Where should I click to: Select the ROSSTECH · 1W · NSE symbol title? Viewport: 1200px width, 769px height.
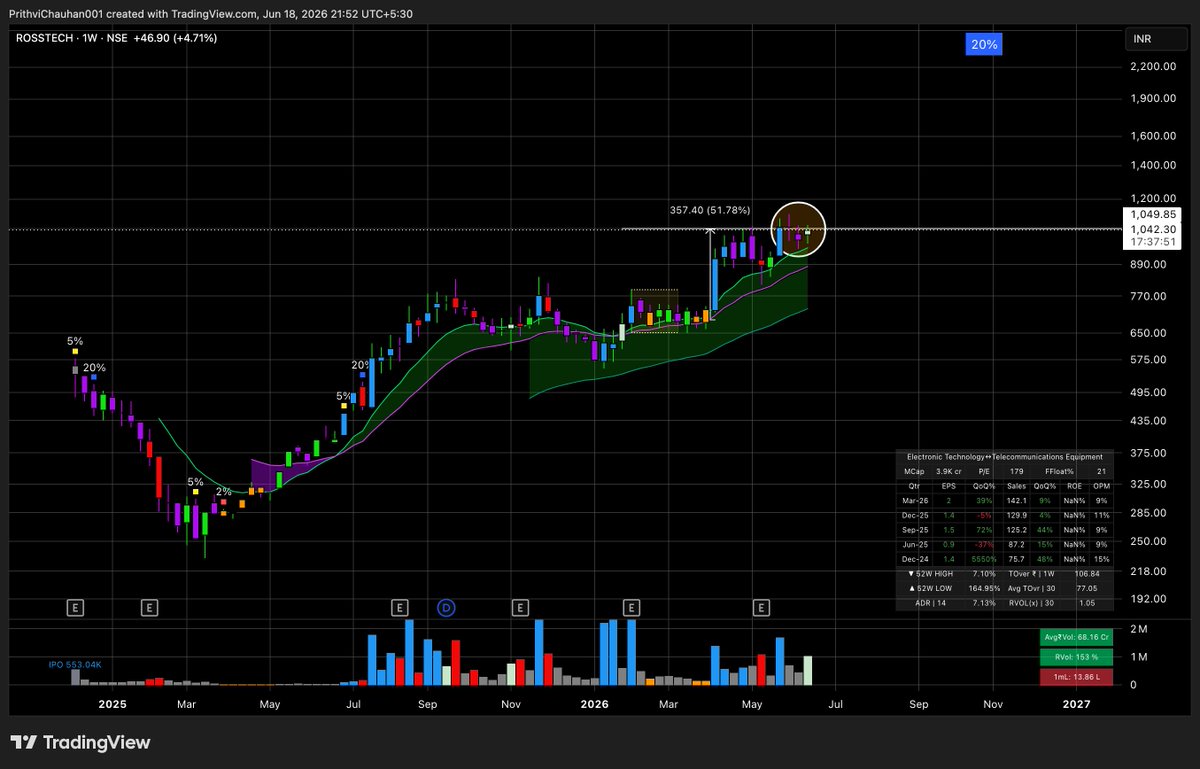point(69,38)
